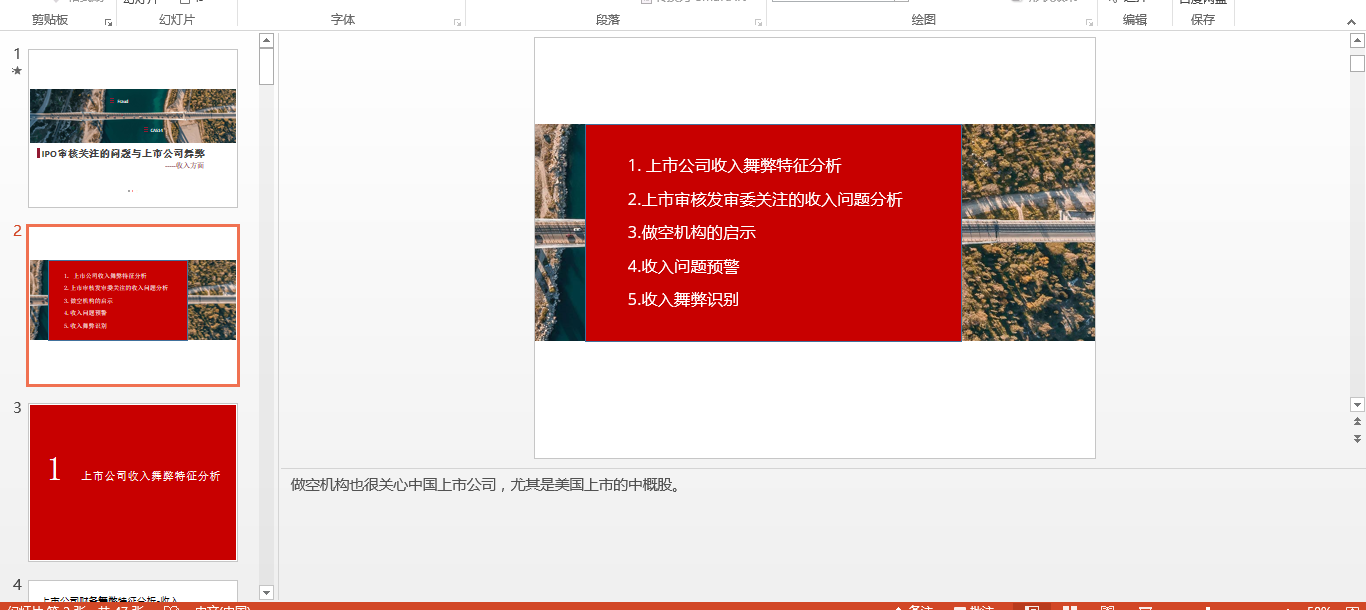1366x610 pixels.
Task: Click the line 4.收入问题预警
Action: [x=684, y=267]
